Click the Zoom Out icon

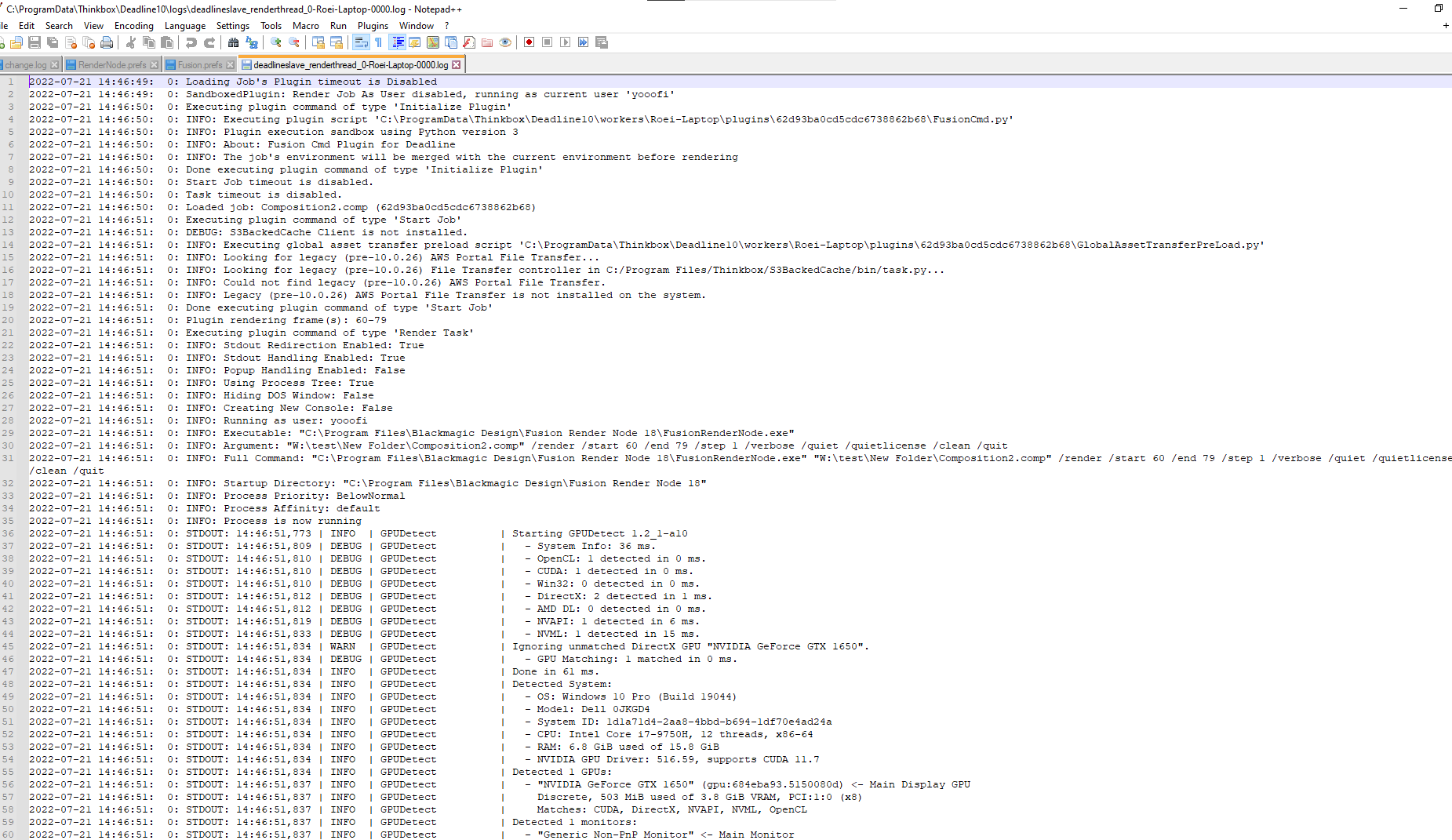(294, 42)
